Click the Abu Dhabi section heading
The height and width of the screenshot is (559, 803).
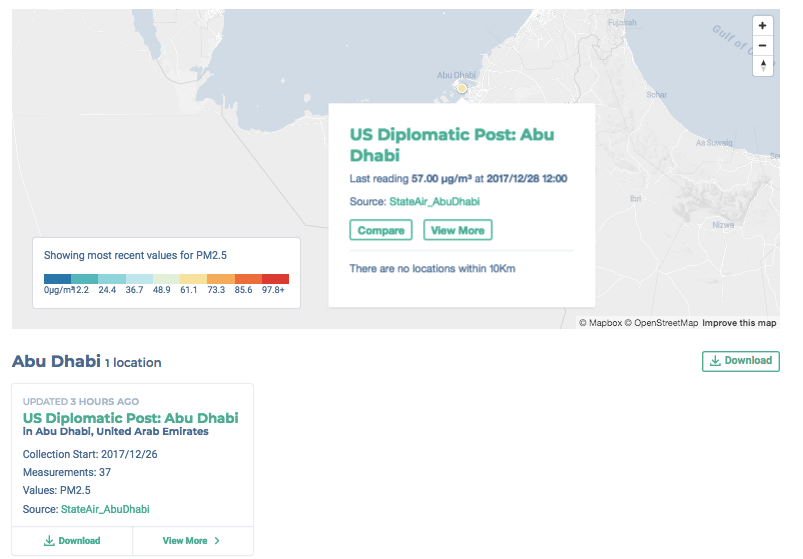[56, 361]
